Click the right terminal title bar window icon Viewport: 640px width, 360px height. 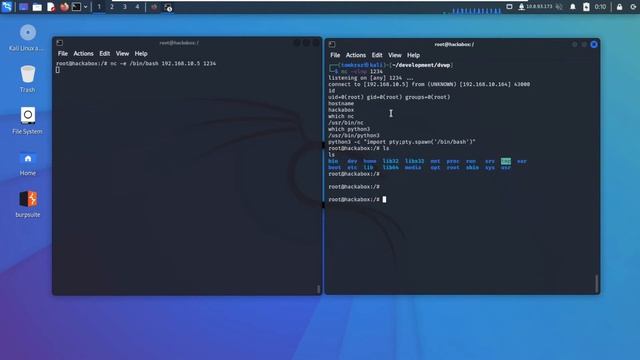(x=332, y=44)
